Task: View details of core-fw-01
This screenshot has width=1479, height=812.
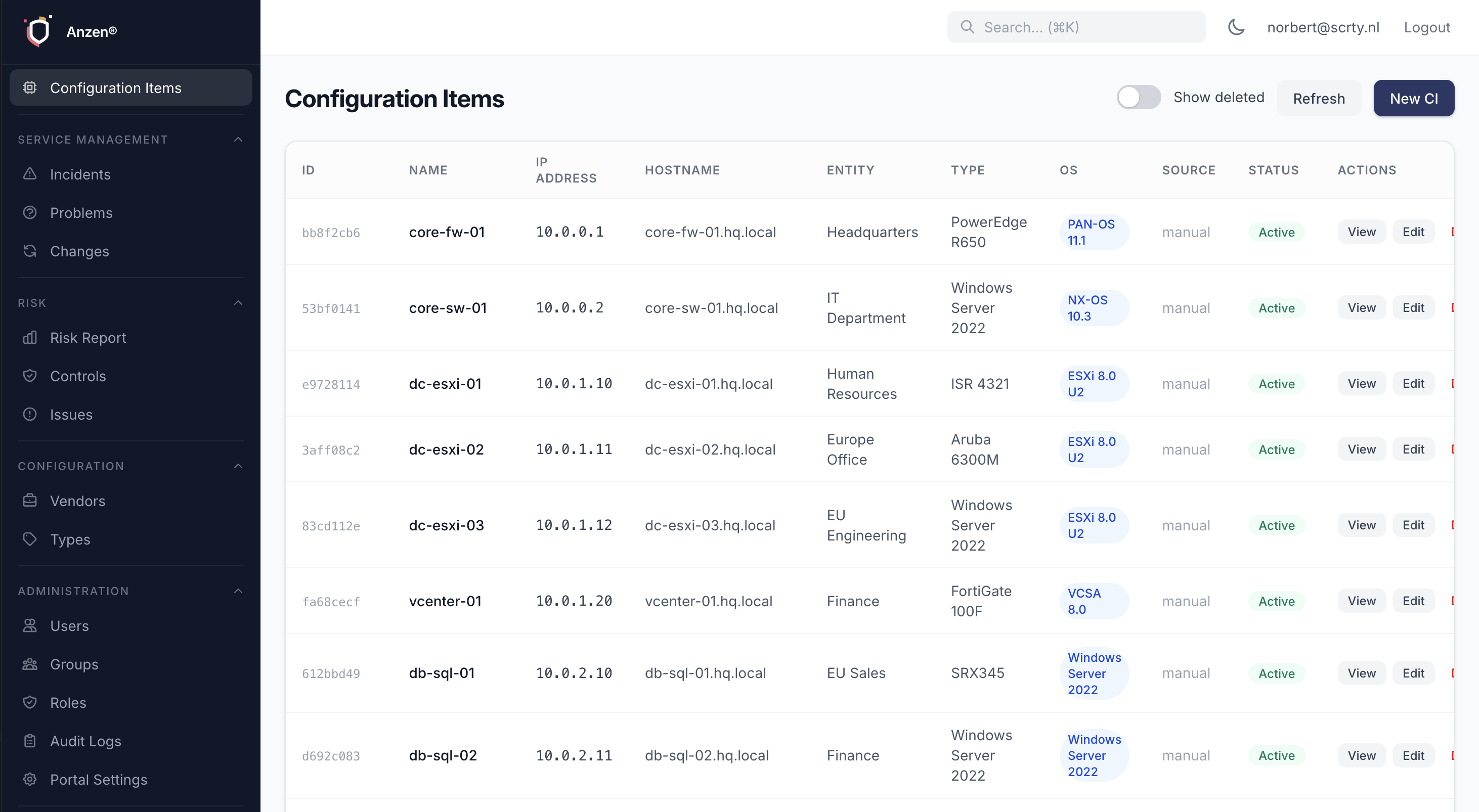Action: pos(1361,232)
